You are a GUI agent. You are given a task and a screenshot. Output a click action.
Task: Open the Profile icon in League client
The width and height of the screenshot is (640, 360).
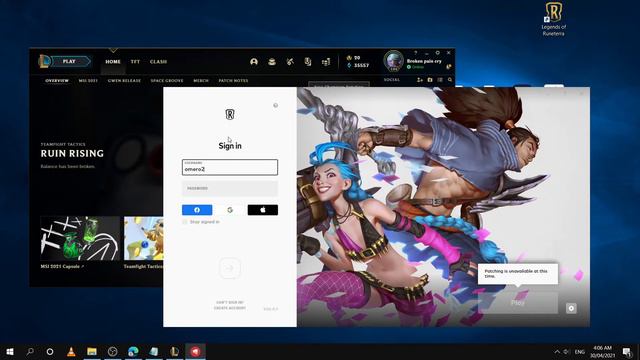[254, 62]
